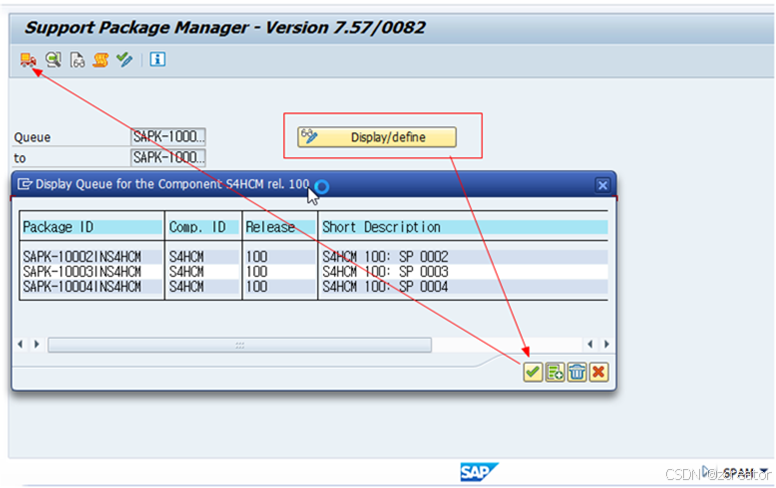Click 'S4HCM 100: SP 0004' description

385,286
